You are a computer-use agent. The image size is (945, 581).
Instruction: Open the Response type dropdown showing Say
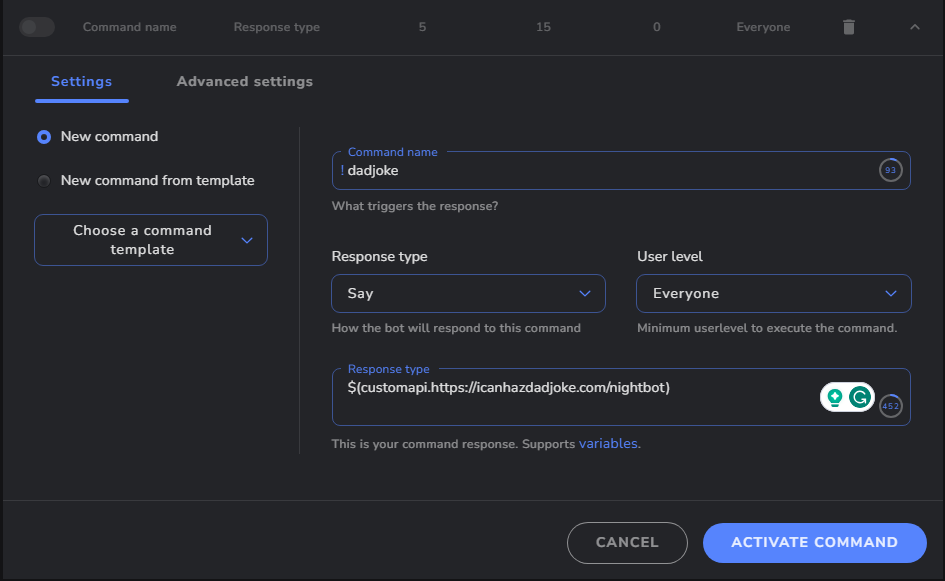(468, 293)
